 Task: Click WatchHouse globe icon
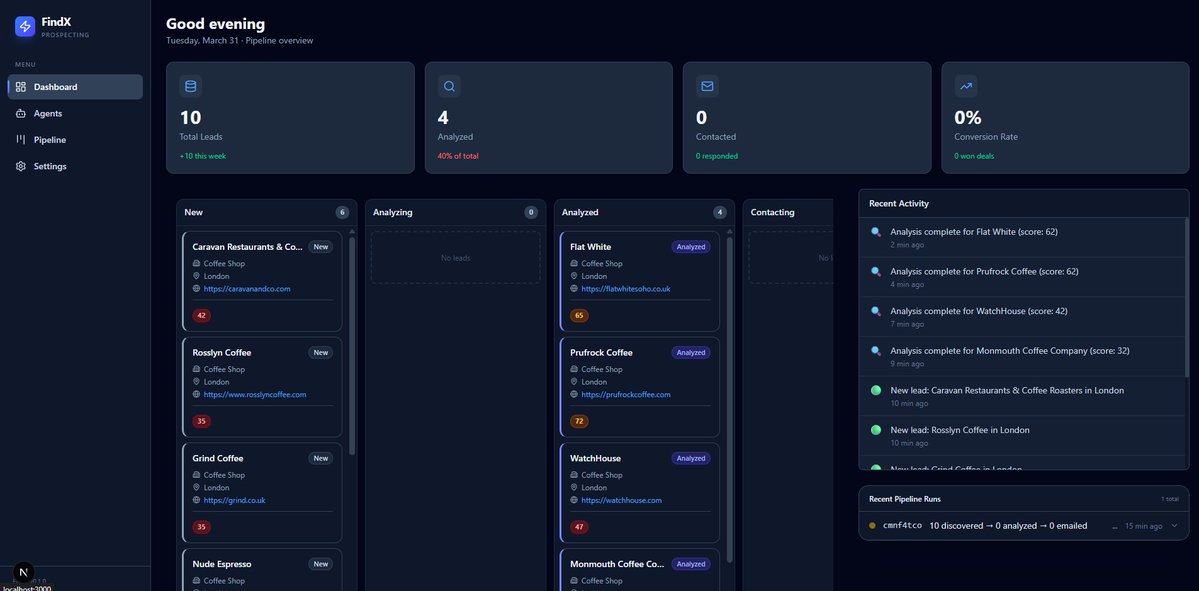(574, 500)
